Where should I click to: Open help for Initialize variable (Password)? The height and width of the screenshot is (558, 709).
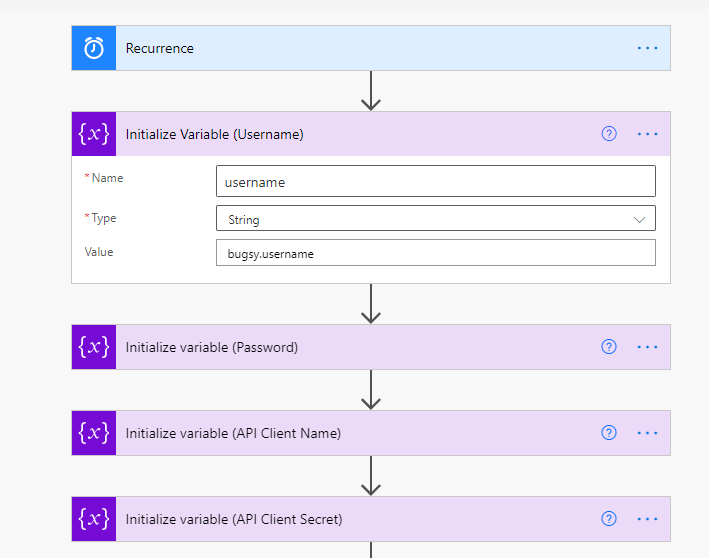pos(609,347)
